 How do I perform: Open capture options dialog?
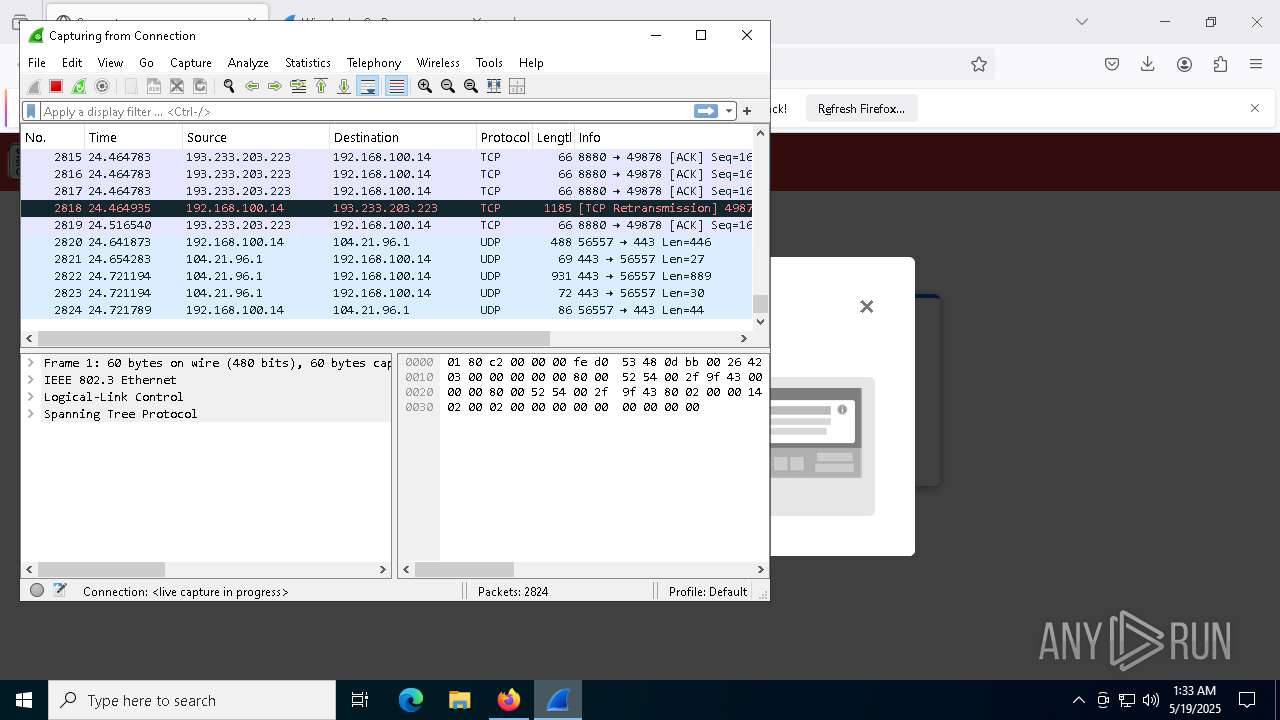[102, 86]
